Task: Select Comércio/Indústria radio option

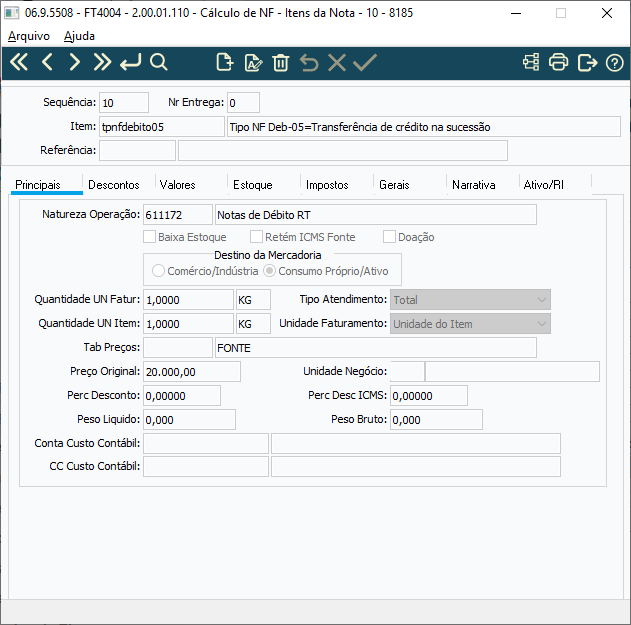Action: [x=158, y=270]
